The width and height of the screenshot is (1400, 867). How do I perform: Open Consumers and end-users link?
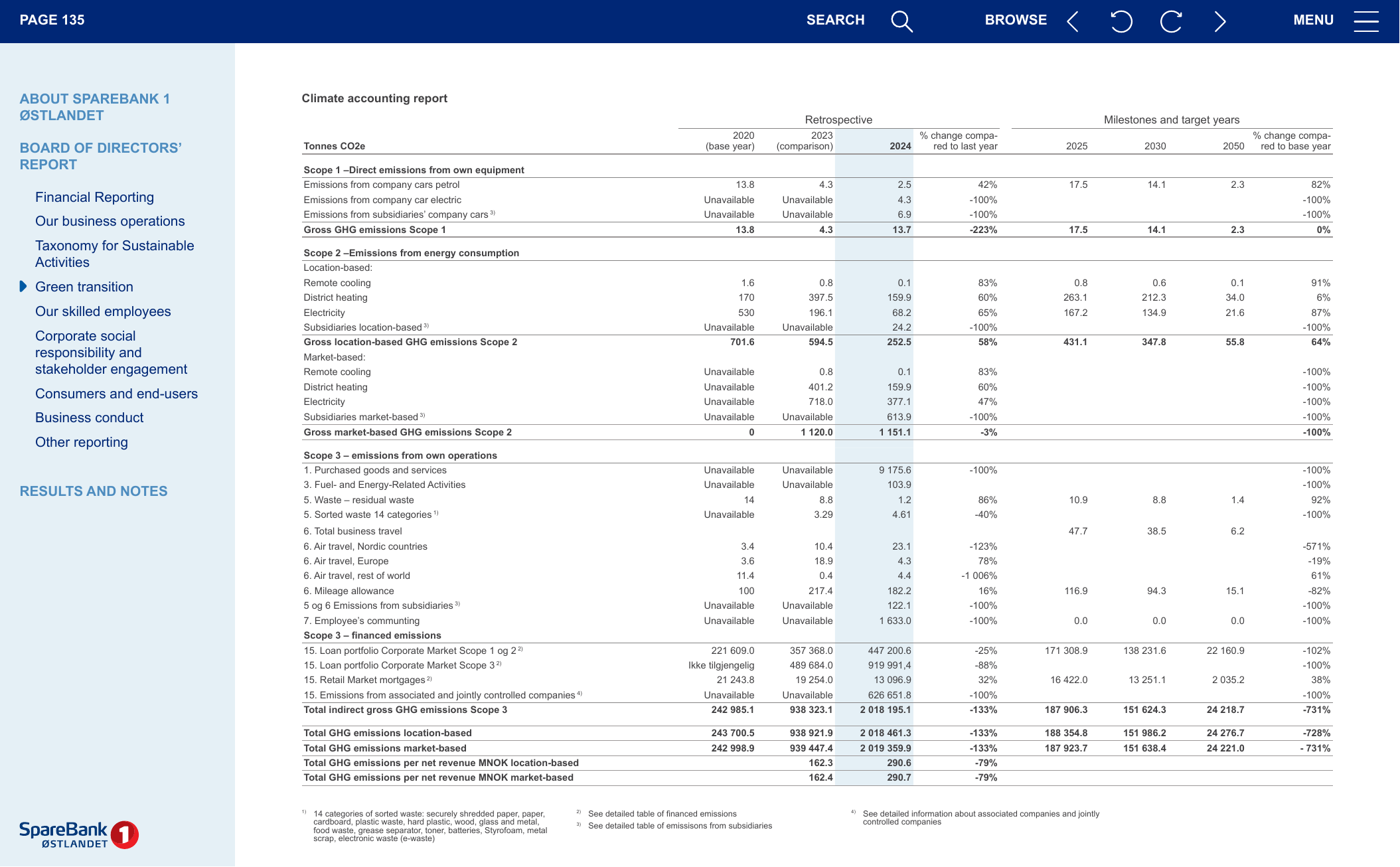[117, 394]
